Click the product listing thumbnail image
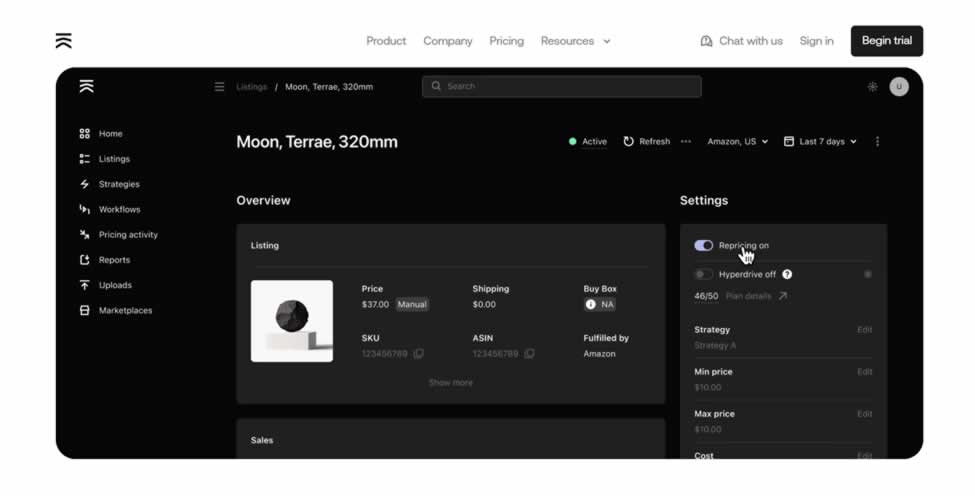This screenshot has width=975, height=496. (x=292, y=321)
